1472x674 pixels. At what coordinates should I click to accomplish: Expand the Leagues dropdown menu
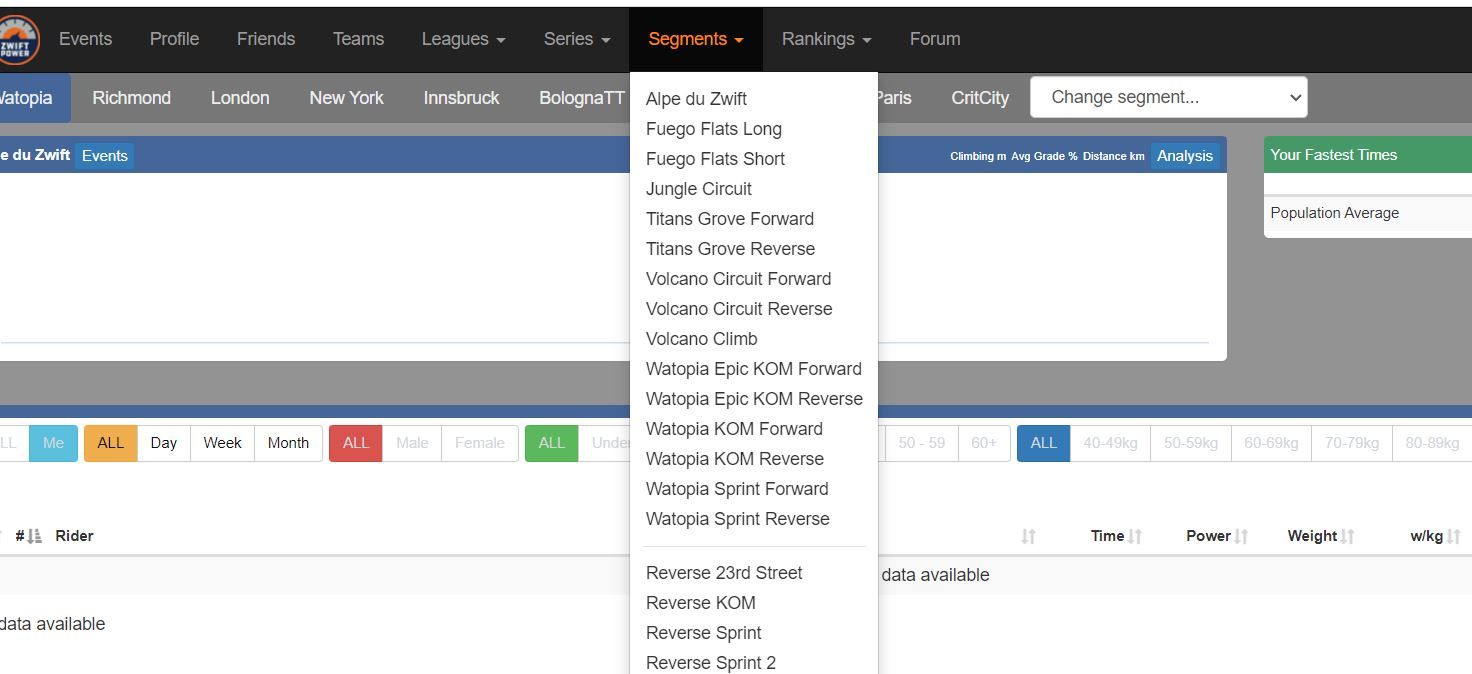[x=463, y=39]
